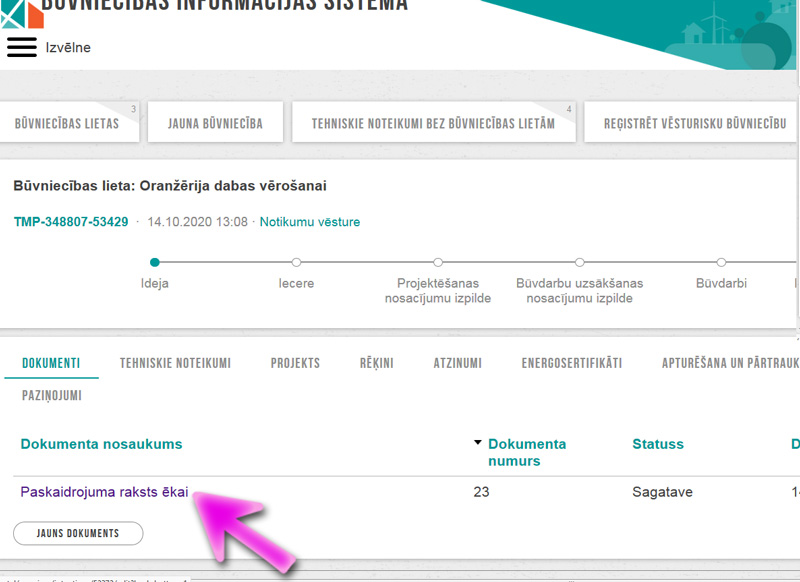Click Jauna būvniecība button
The height and width of the screenshot is (582, 800).
(215, 124)
